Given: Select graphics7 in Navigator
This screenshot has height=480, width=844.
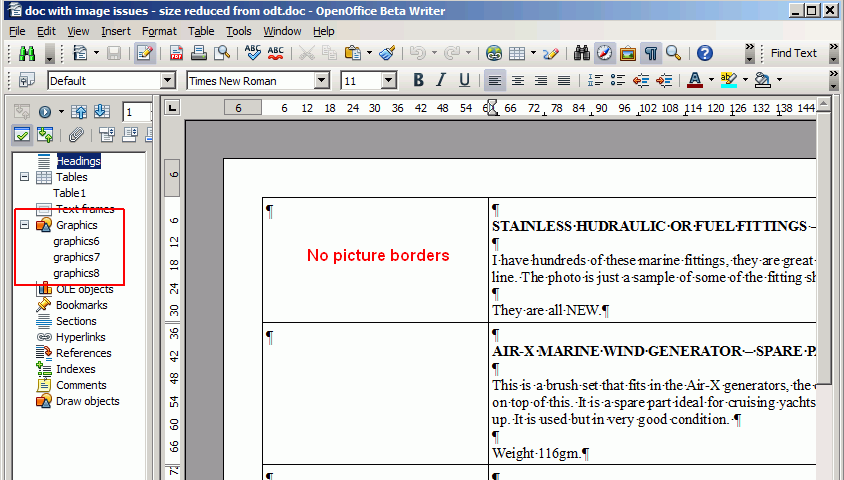Looking at the screenshot, I should tap(76, 257).
